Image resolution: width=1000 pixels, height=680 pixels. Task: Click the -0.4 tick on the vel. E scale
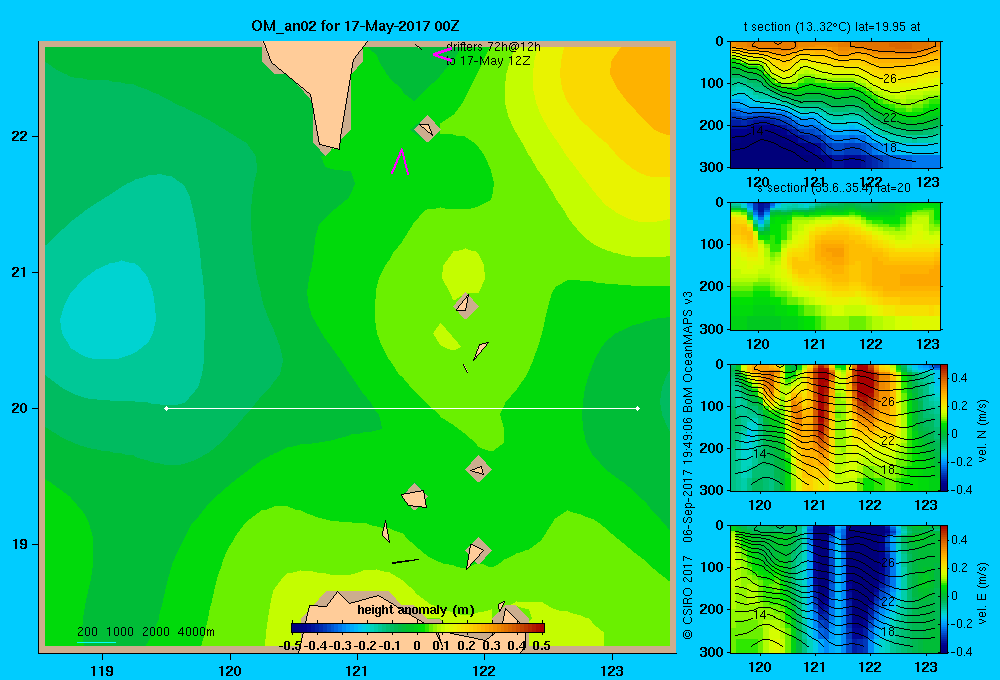point(962,651)
